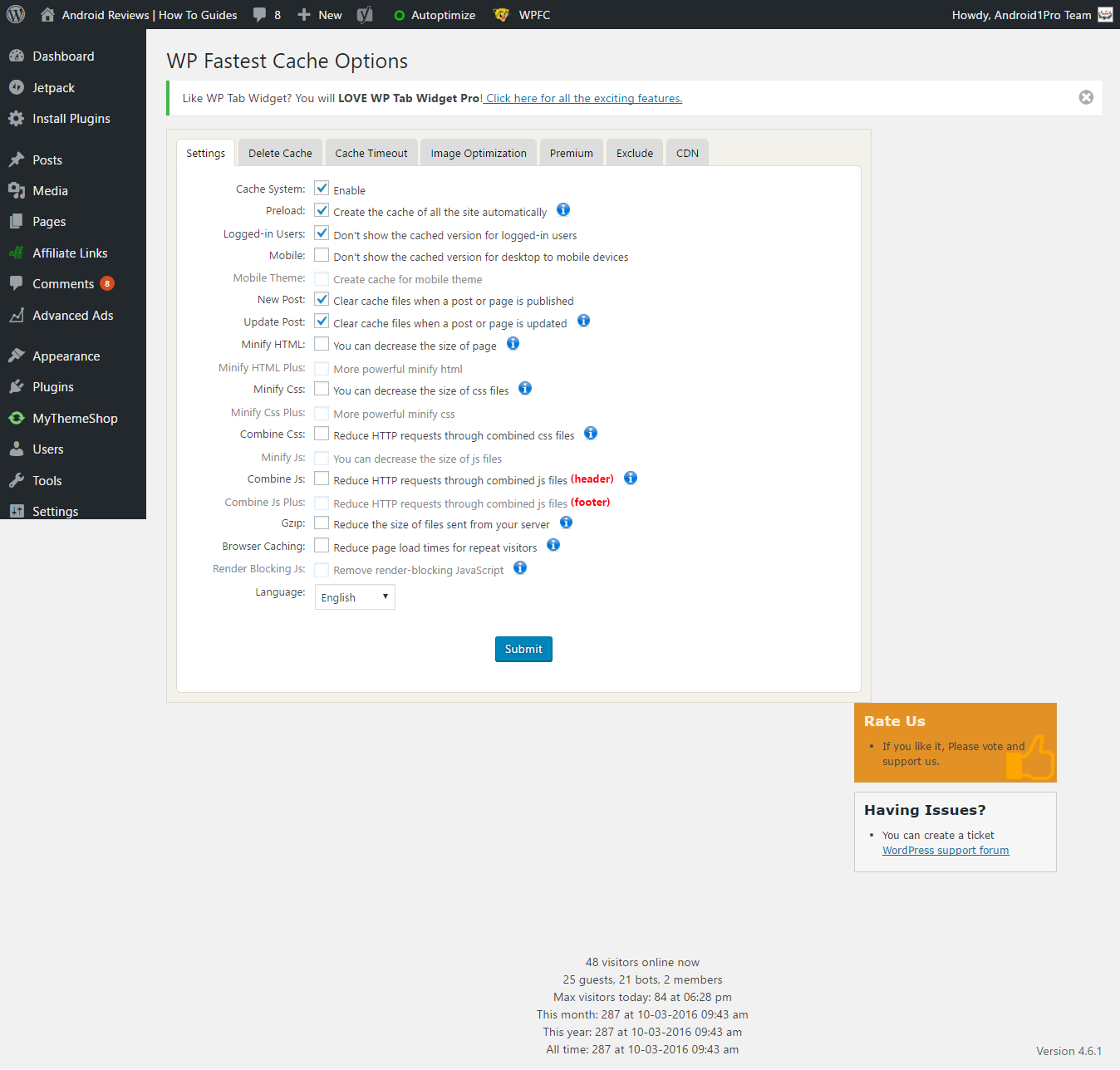Viewport: 1120px width, 1070px height.
Task: Click the Android Reviews site name link
Action: click(x=150, y=15)
